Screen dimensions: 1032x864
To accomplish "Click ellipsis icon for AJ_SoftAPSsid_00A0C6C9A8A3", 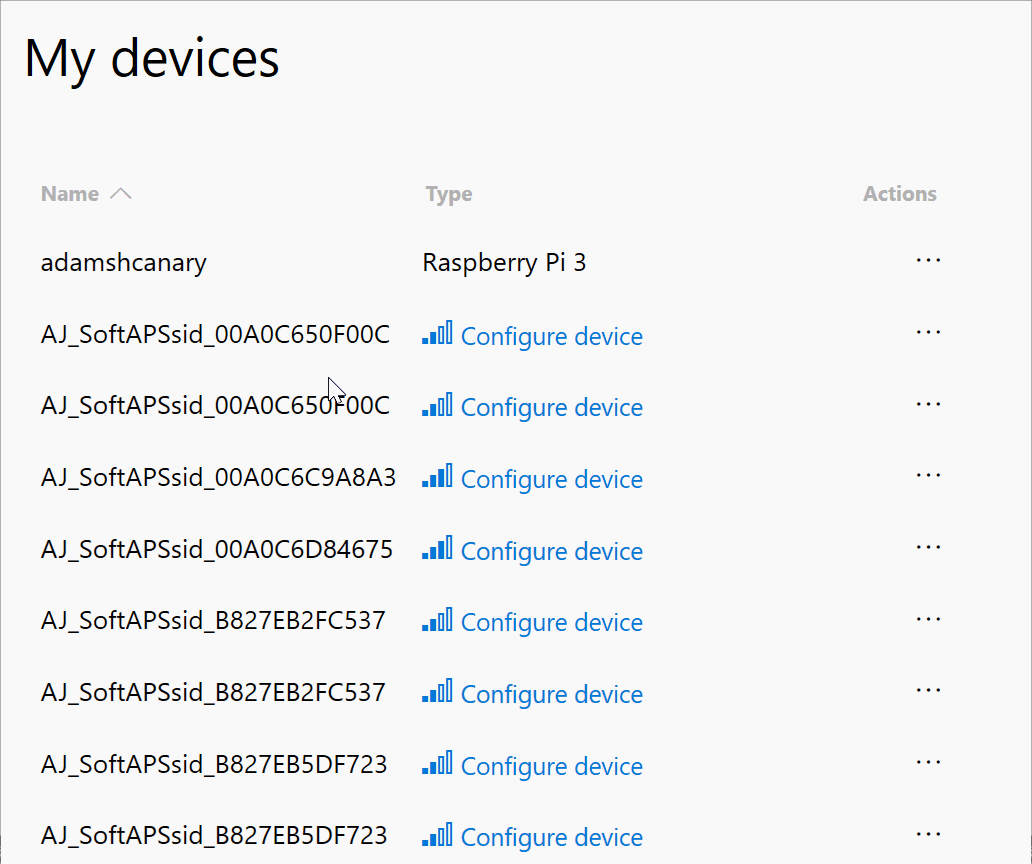I will point(928,475).
